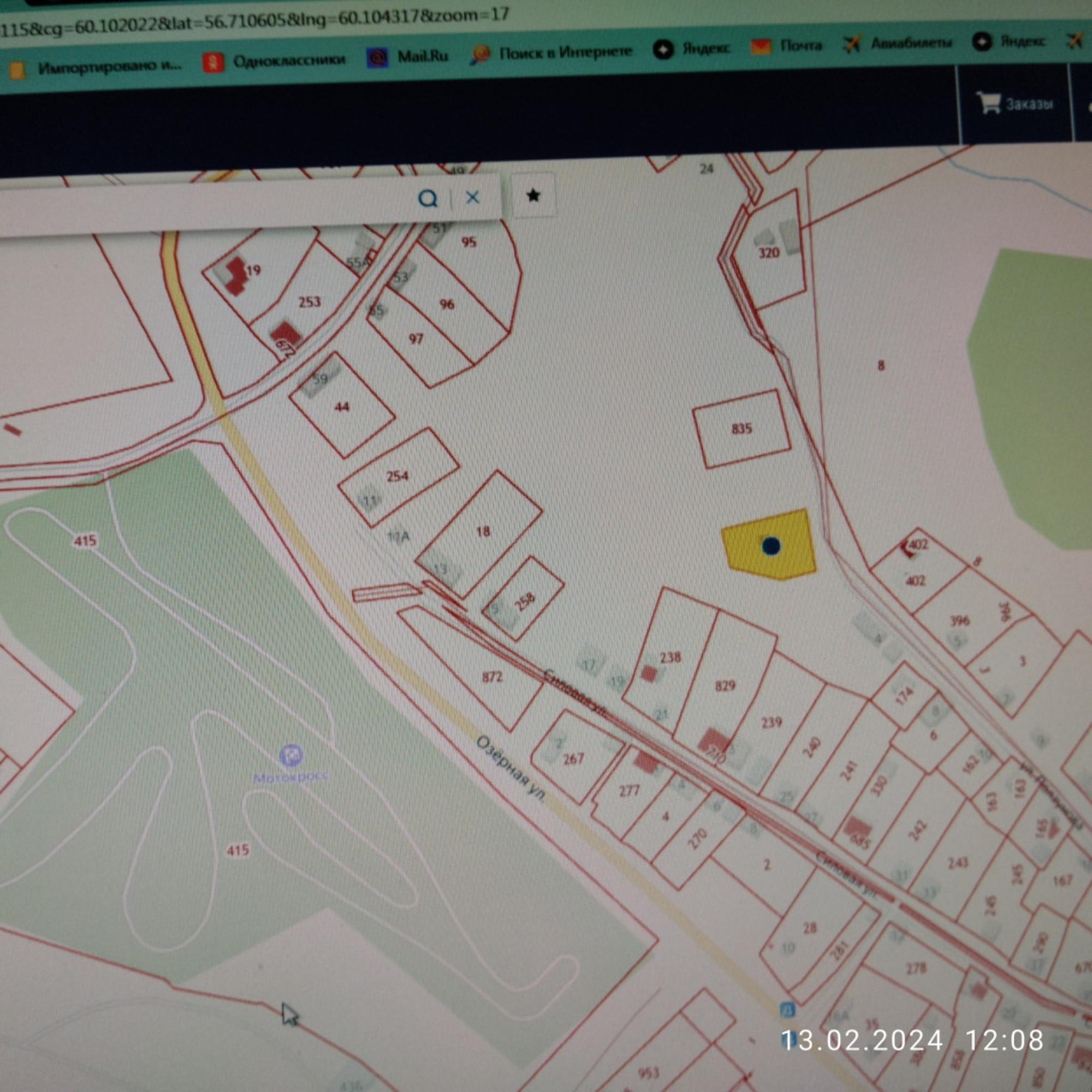Click the first Яндекс bookmark next to Поиск в Интернете
This screenshot has width=1092, height=1092.
coord(691,49)
